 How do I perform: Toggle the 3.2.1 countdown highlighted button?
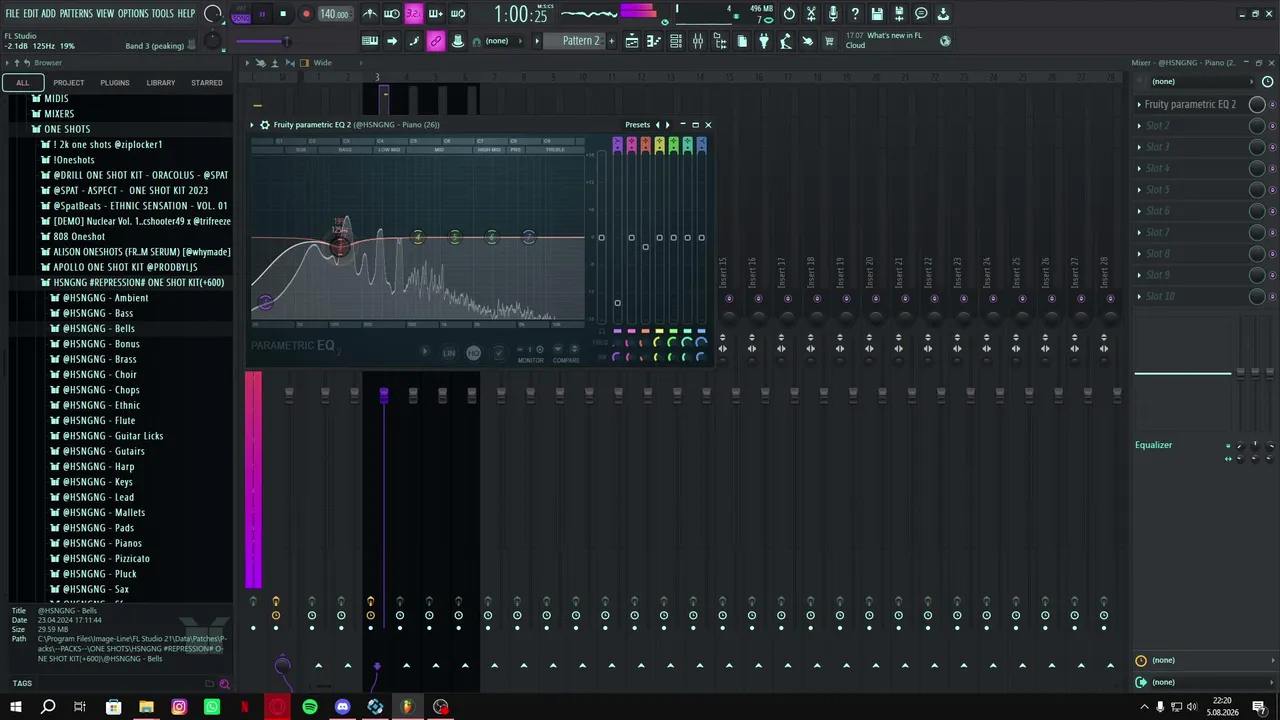click(x=414, y=14)
